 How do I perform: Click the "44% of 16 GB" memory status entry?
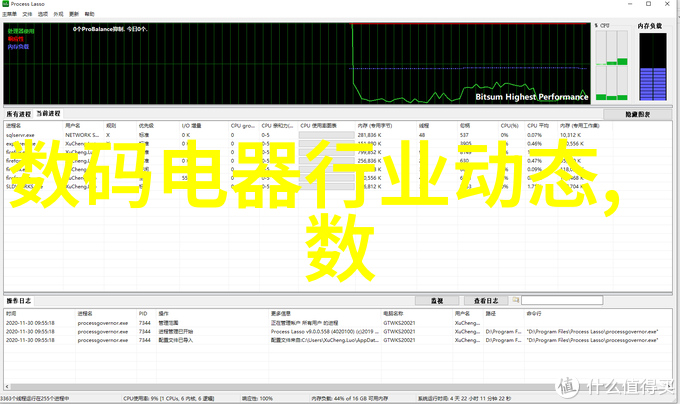click(350, 398)
